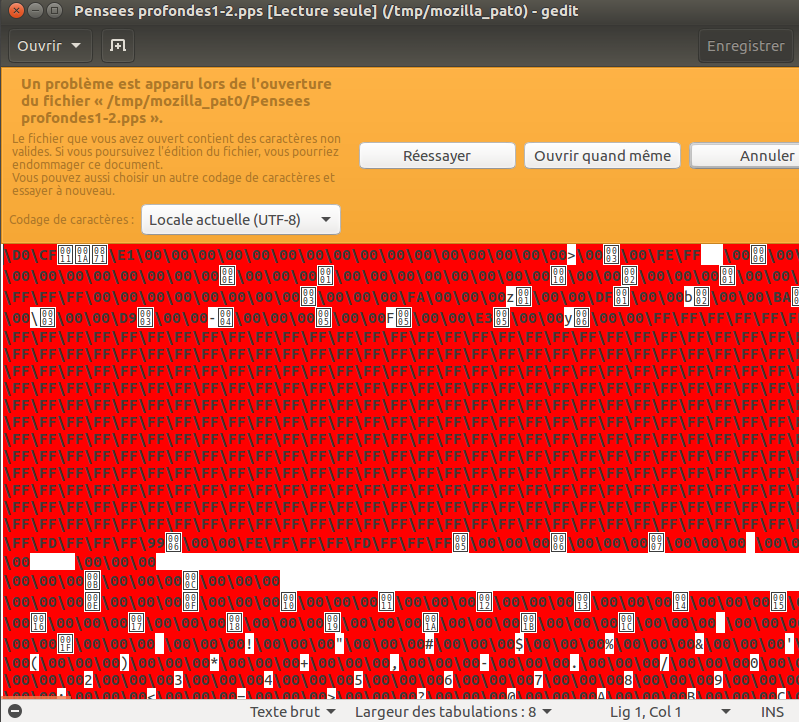Click the Lig 1, Col 1 indicator
The width and height of the screenshot is (799, 722).
click(x=646, y=712)
